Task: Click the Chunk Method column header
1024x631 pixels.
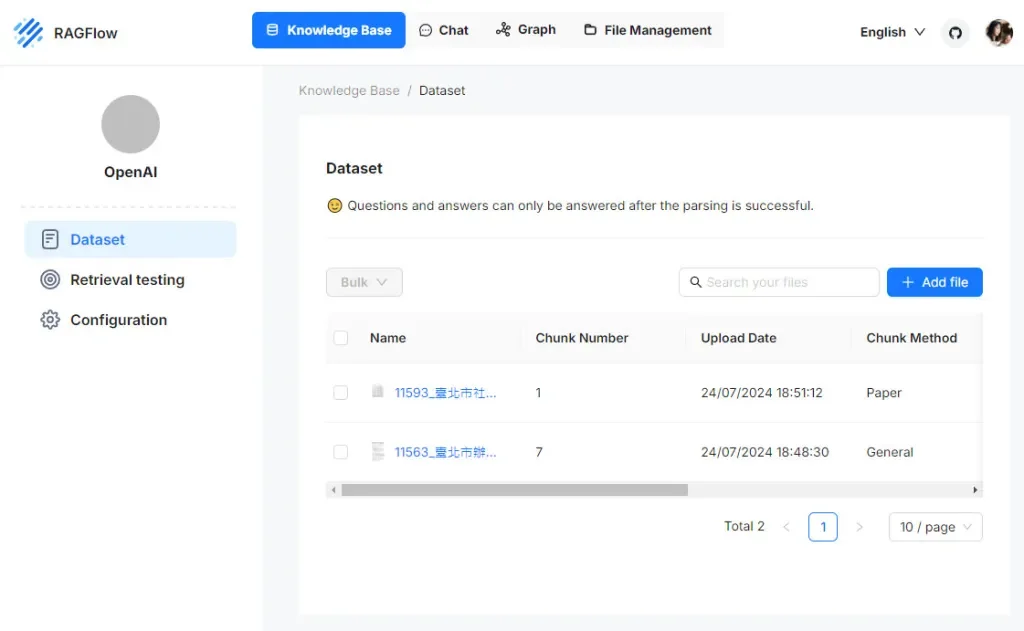Action: point(912,338)
